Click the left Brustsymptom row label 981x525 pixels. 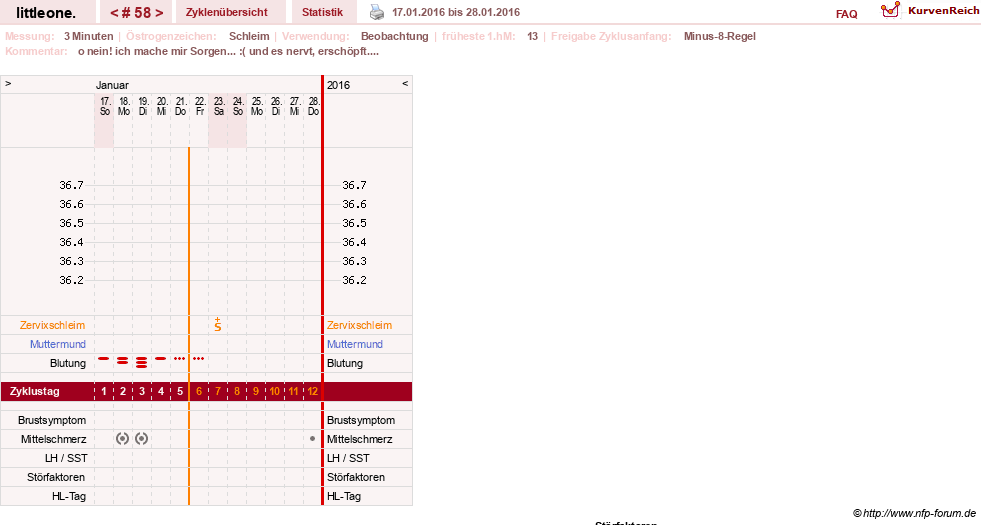(x=52, y=420)
